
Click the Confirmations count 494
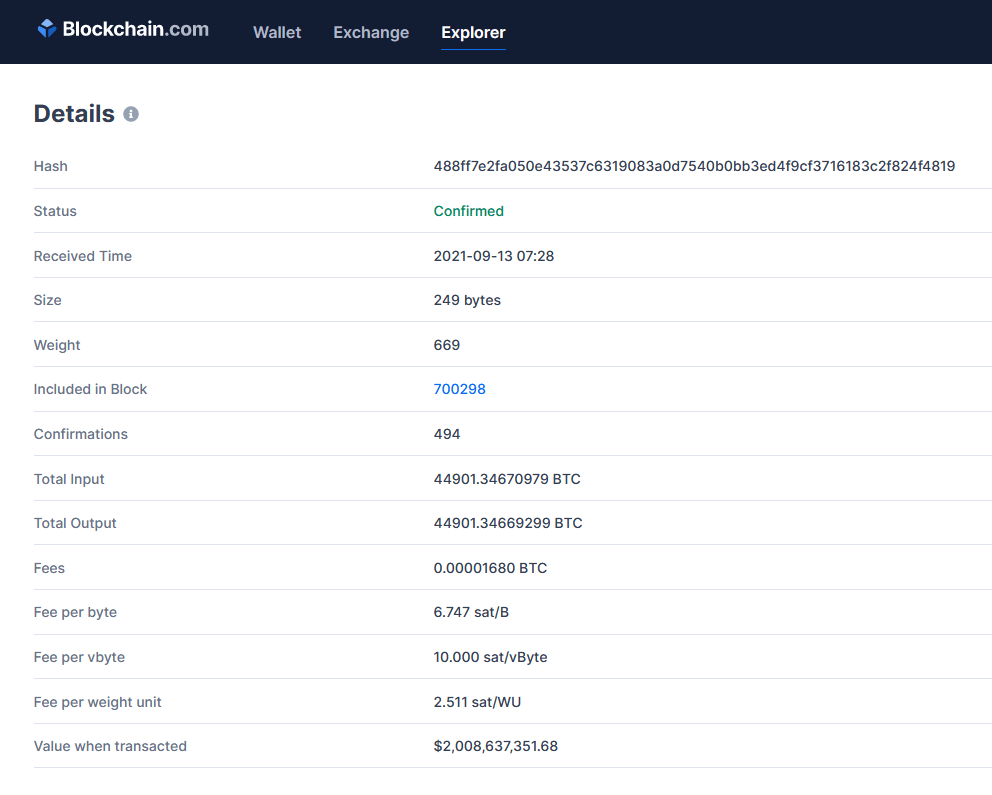(x=447, y=434)
